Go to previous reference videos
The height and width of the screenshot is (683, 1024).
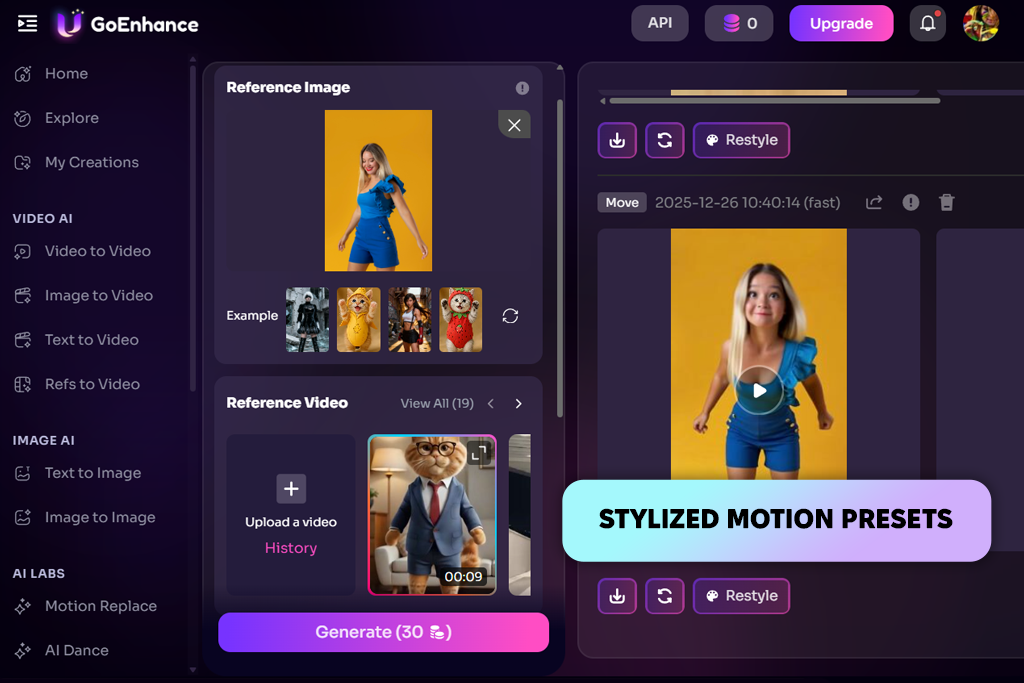490,404
